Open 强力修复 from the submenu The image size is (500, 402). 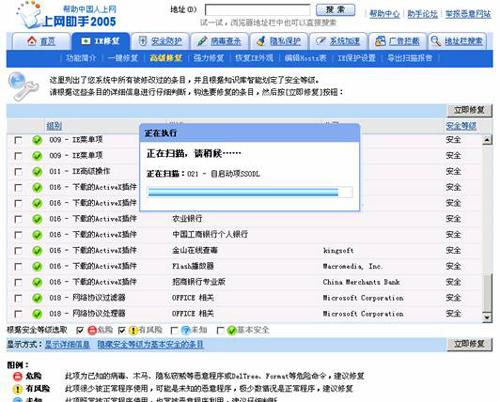(x=209, y=58)
